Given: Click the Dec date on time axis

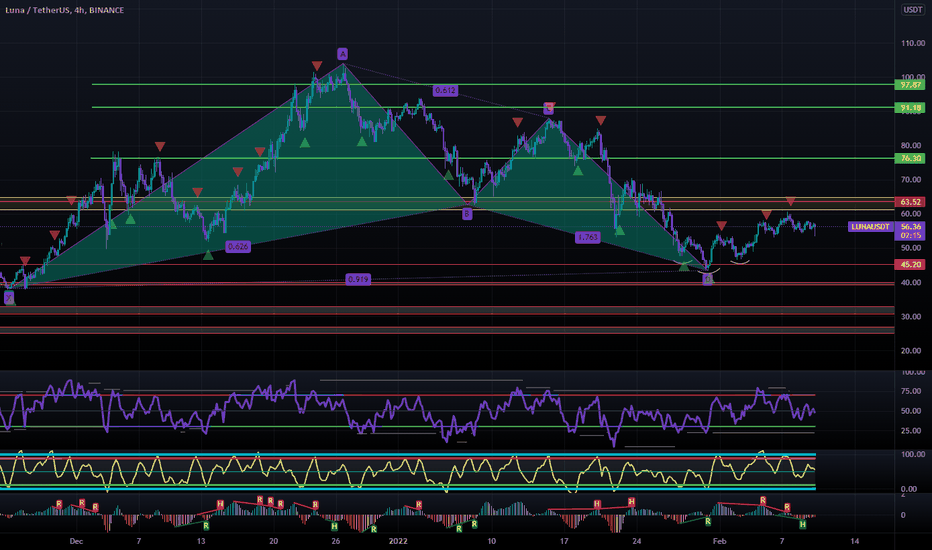Looking at the screenshot, I should click(x=76, y=541).
